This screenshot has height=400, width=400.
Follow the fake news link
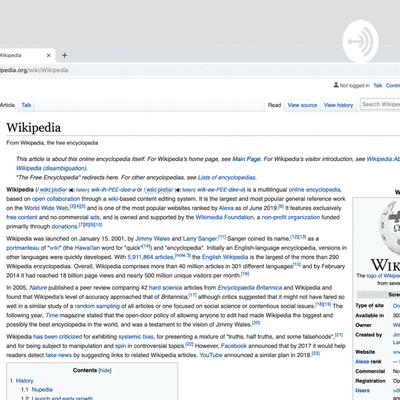pyautogui.click(x=58, y=355)
